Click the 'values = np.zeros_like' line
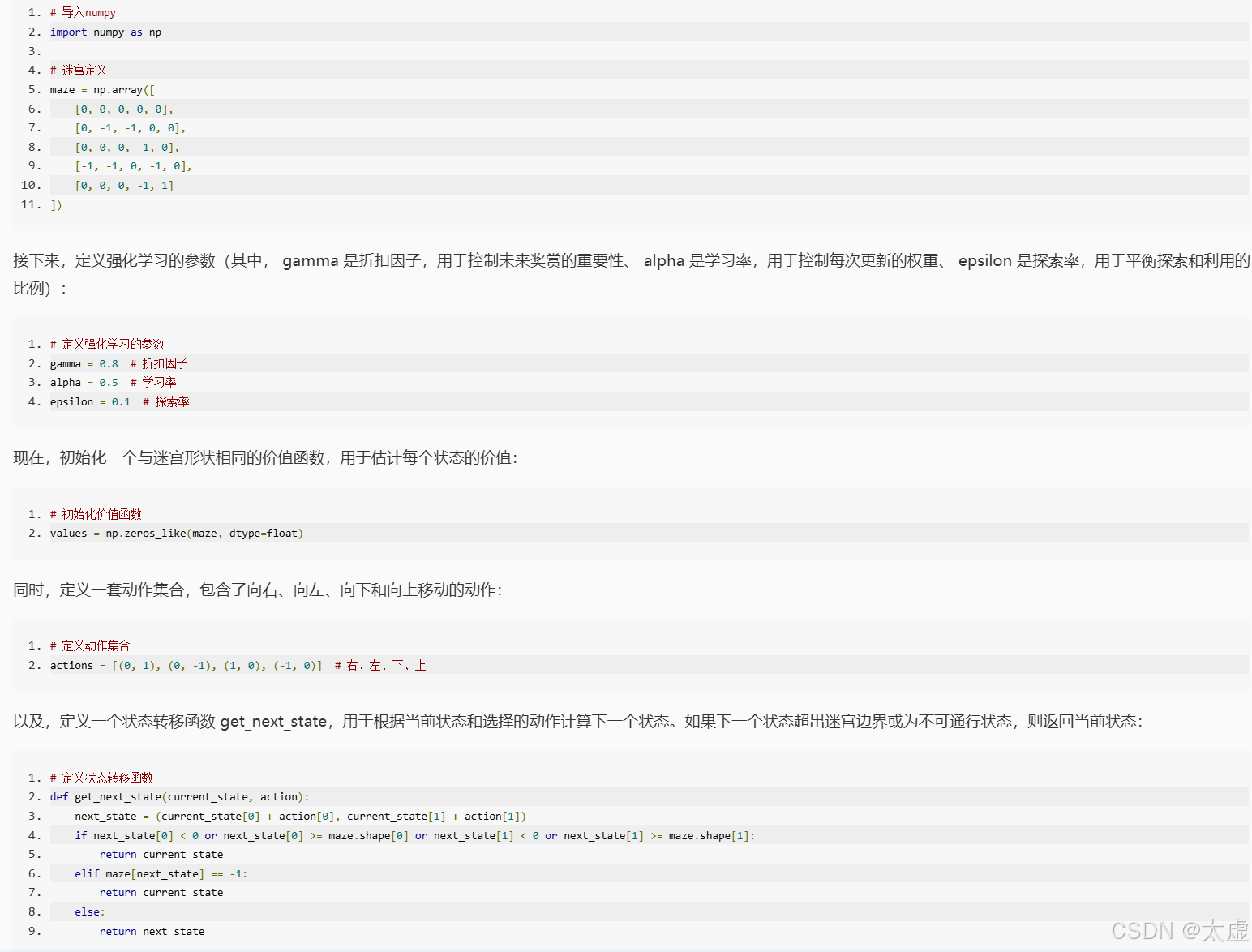Viewport: 1252px width, 952px height. tap(177, 534)
